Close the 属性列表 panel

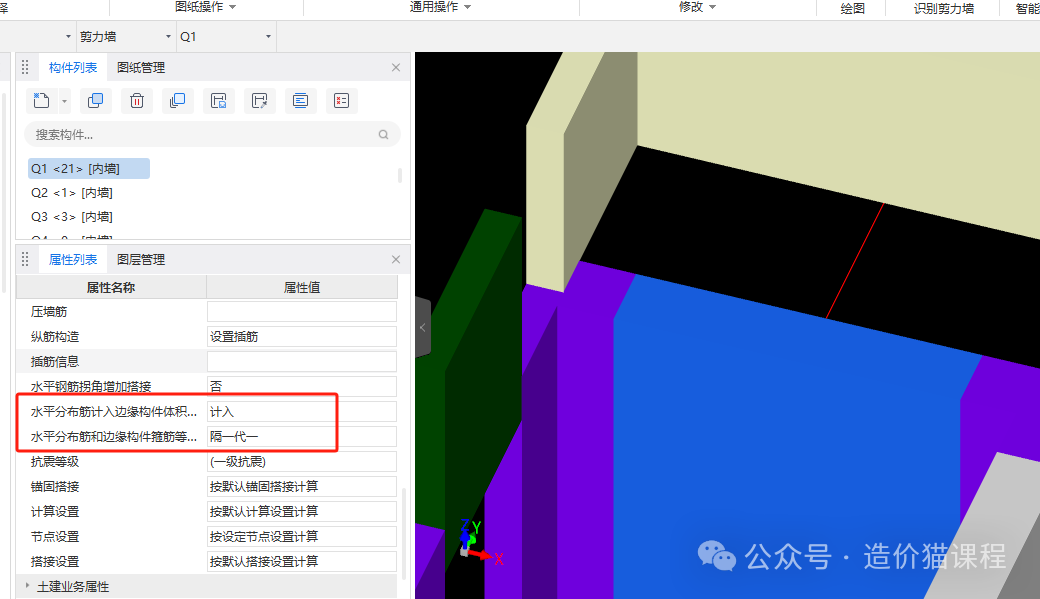(396, 259)
